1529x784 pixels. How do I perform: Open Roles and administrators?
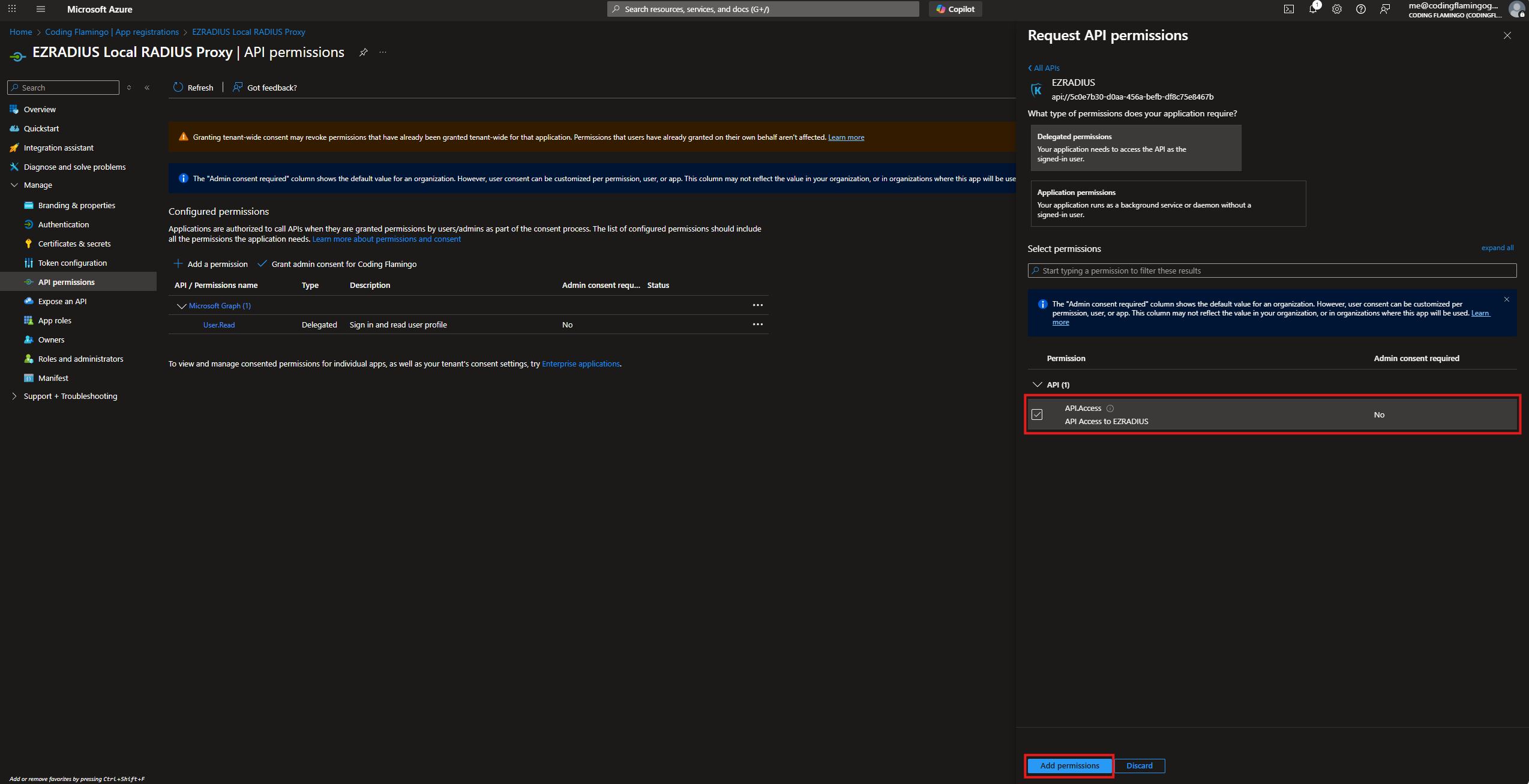80,359
